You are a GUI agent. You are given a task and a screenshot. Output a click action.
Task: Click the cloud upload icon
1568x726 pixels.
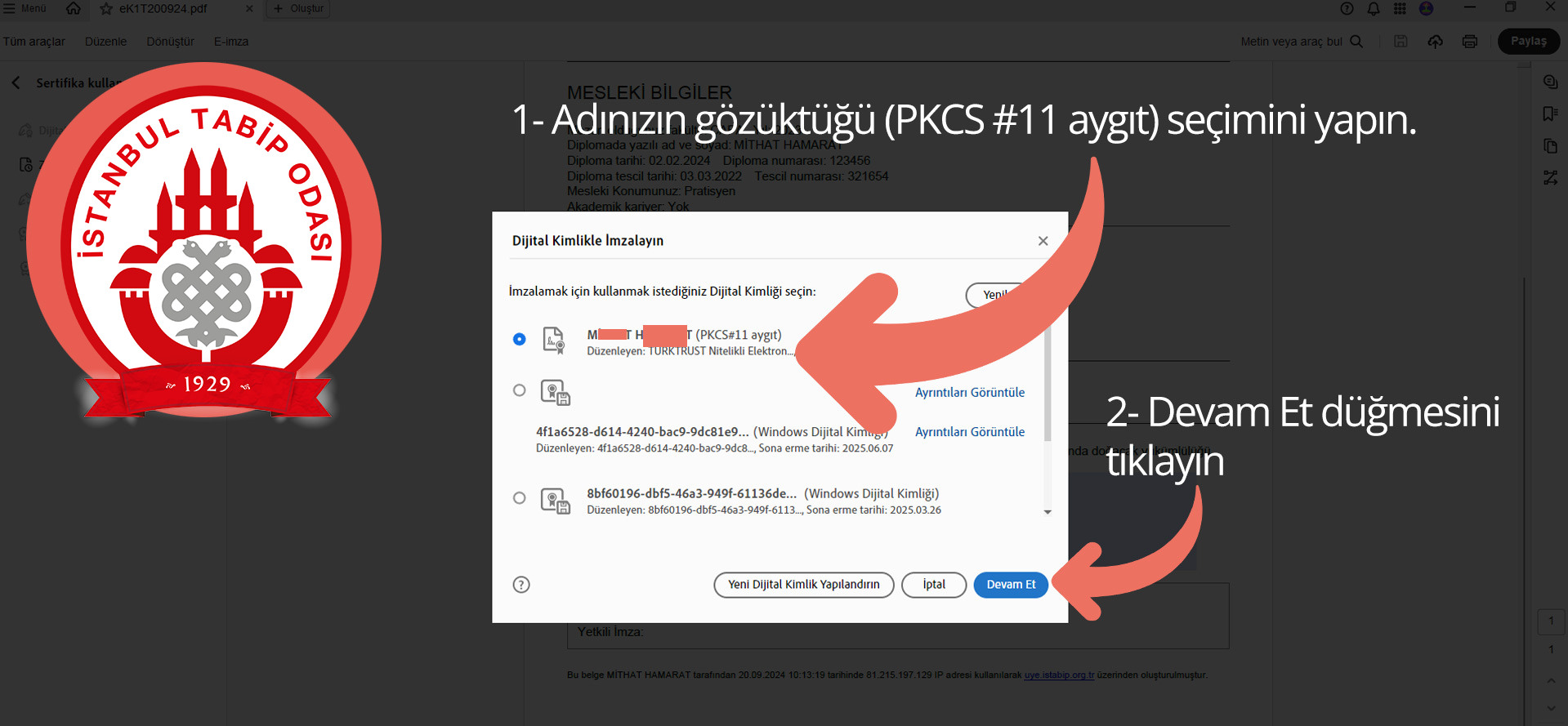pos(1435,42)
